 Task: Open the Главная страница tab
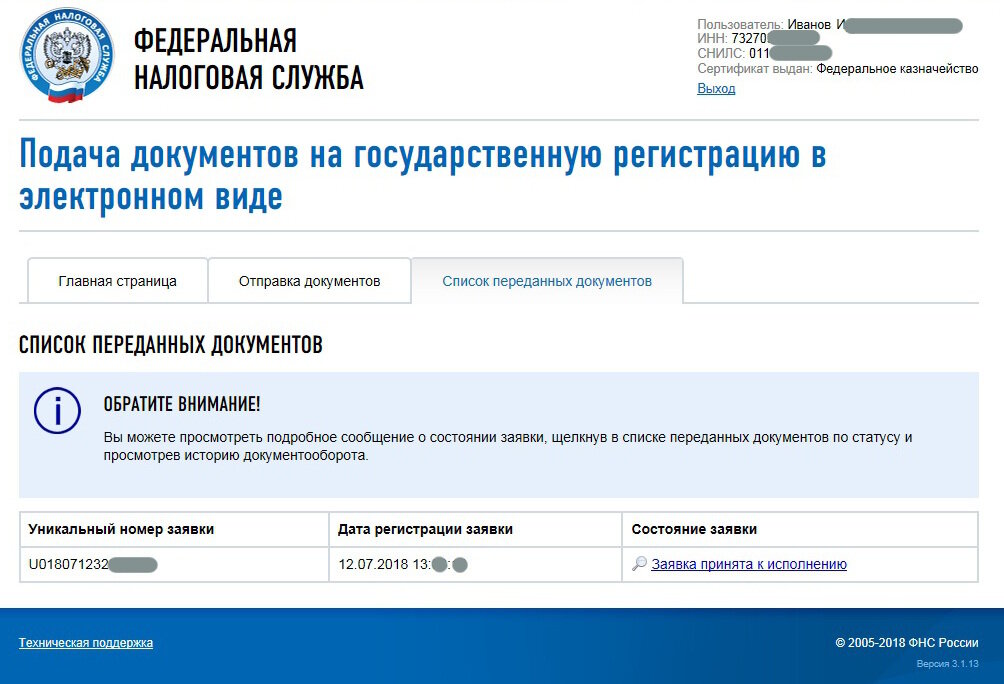tap(117, 281)
